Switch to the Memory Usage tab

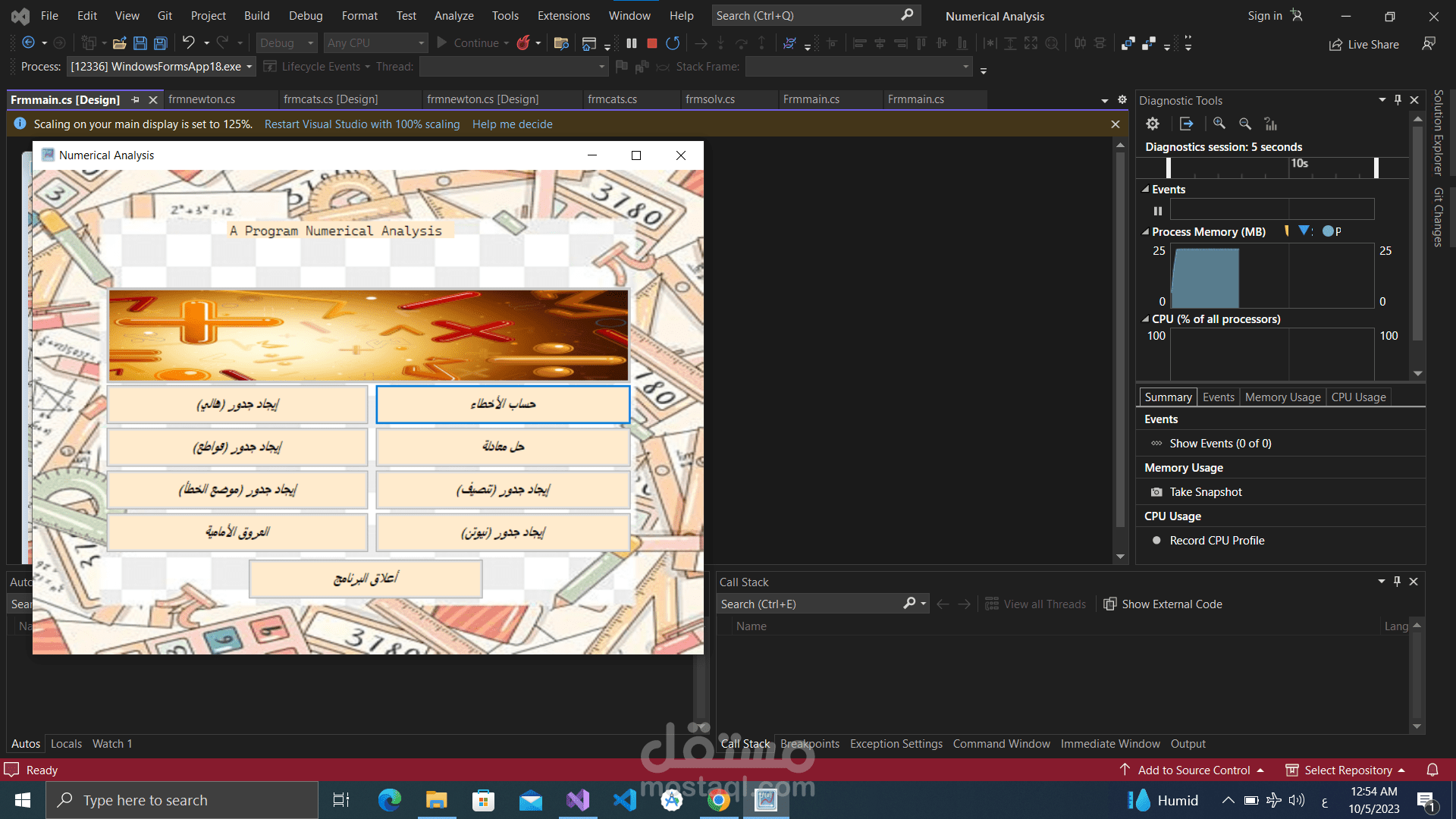point(1282,397)
